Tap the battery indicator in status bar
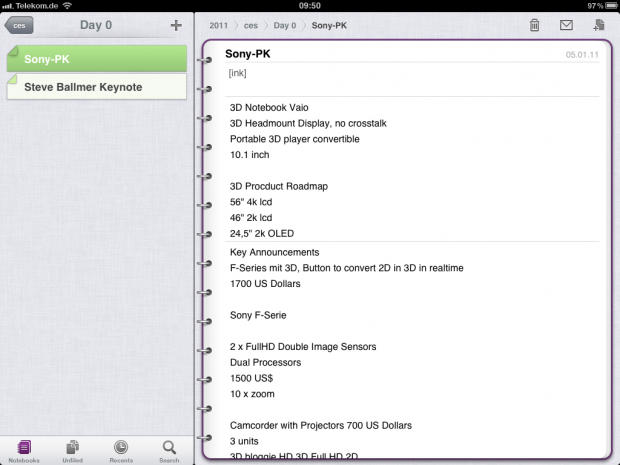Screen dimensions: 620x465 (612, 6)
